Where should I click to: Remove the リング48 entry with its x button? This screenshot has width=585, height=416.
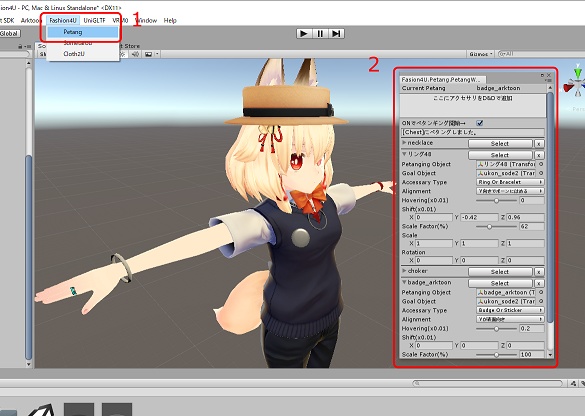[538, 155]
